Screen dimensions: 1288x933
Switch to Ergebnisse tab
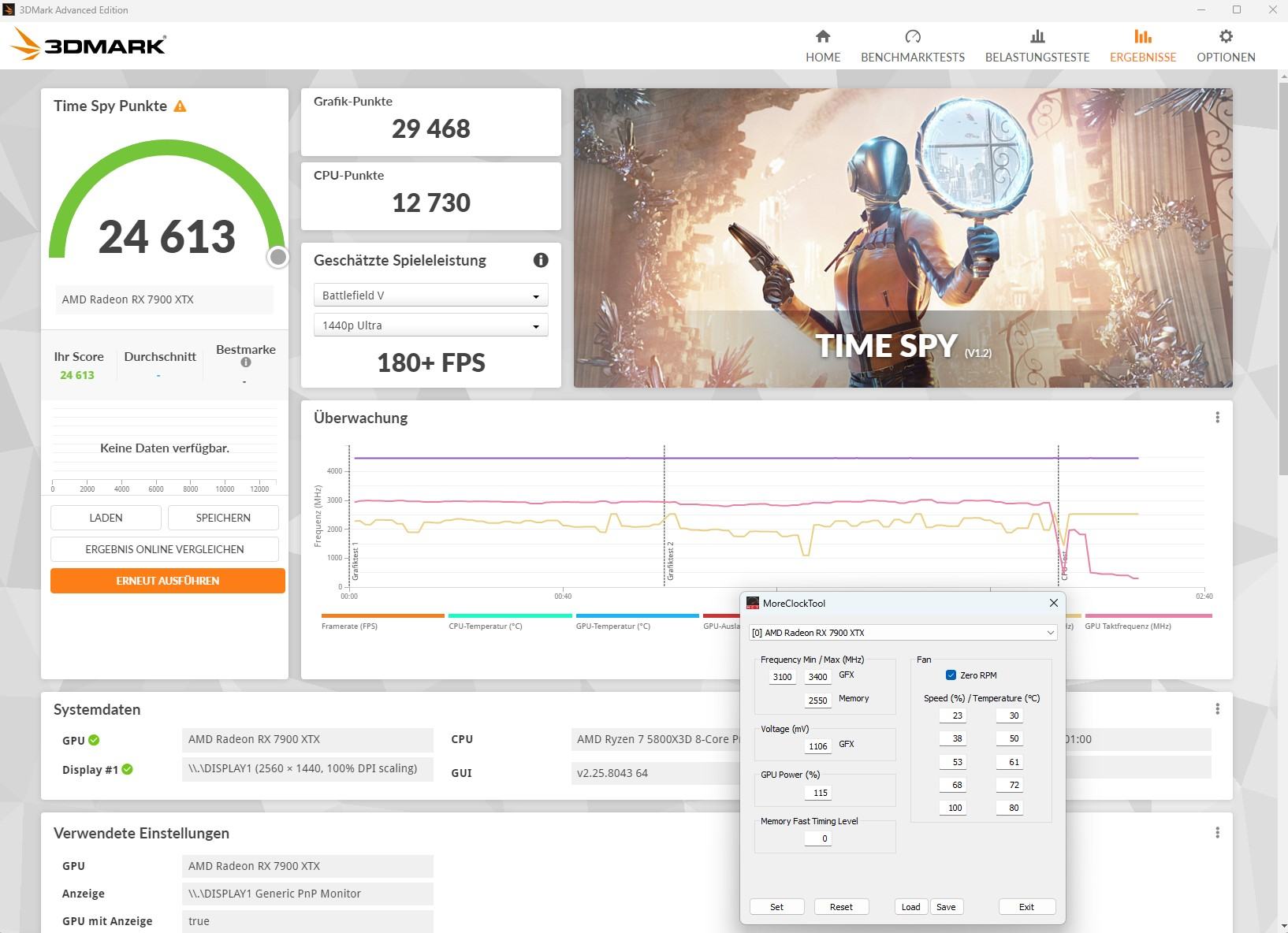click(x=1143, y=46)
